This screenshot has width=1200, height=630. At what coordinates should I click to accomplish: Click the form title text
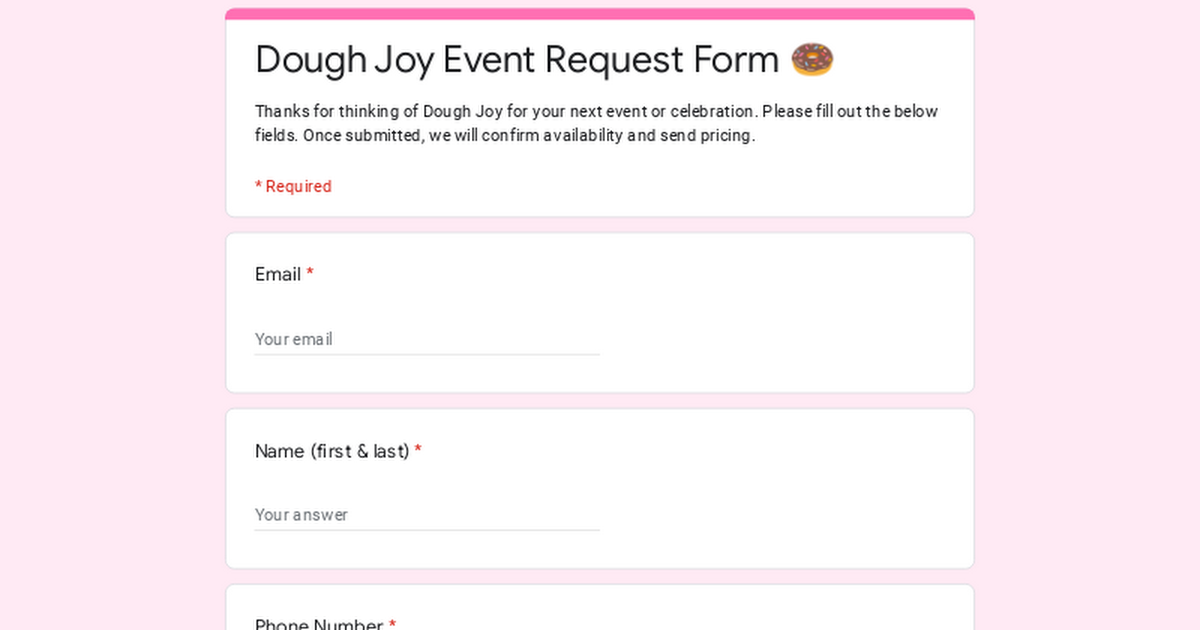click(520, 59)
